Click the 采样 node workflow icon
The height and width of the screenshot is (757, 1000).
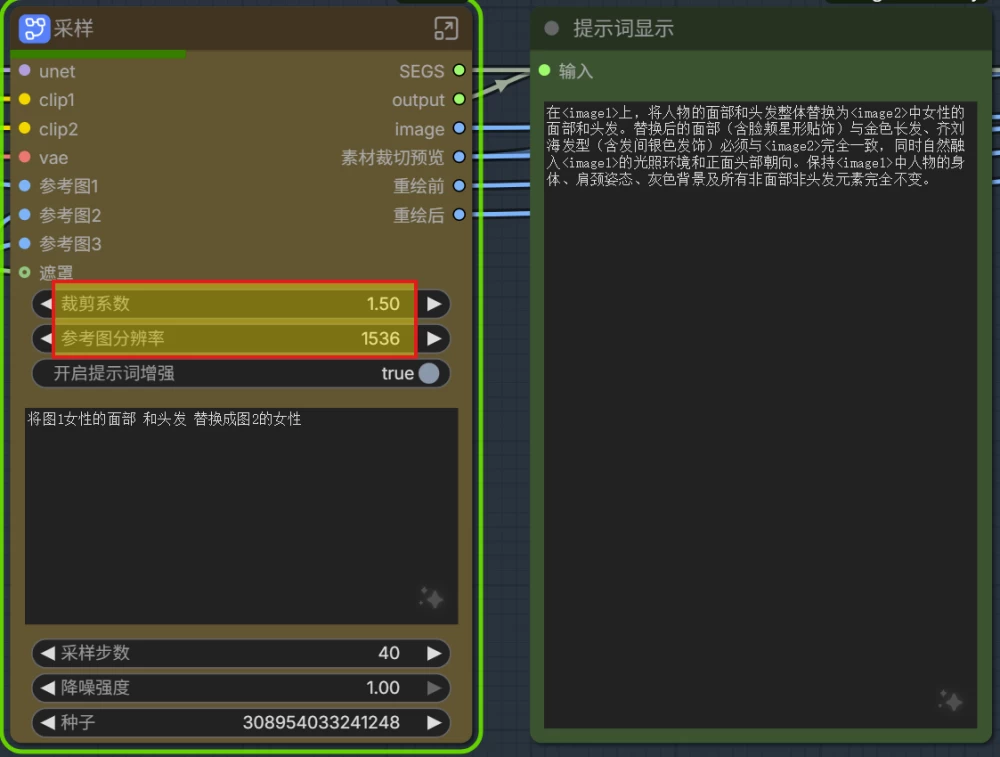coord(34,29)
